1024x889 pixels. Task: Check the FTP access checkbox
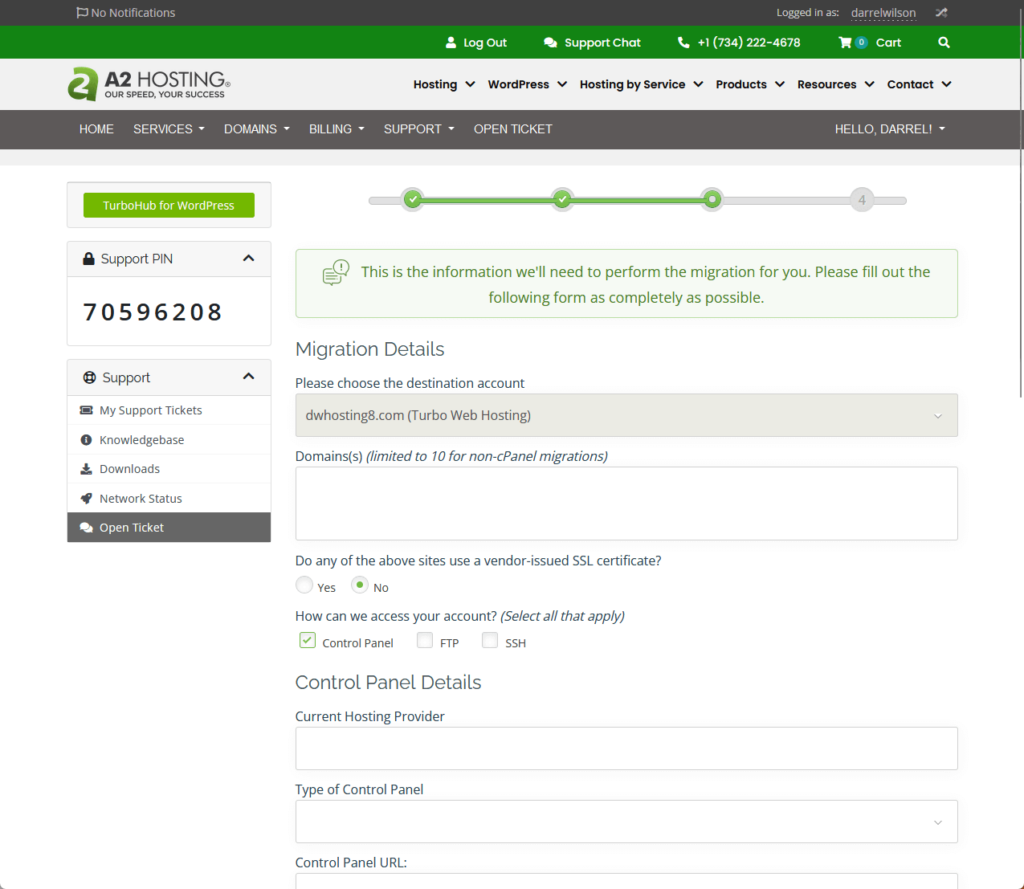click(425, 640)
